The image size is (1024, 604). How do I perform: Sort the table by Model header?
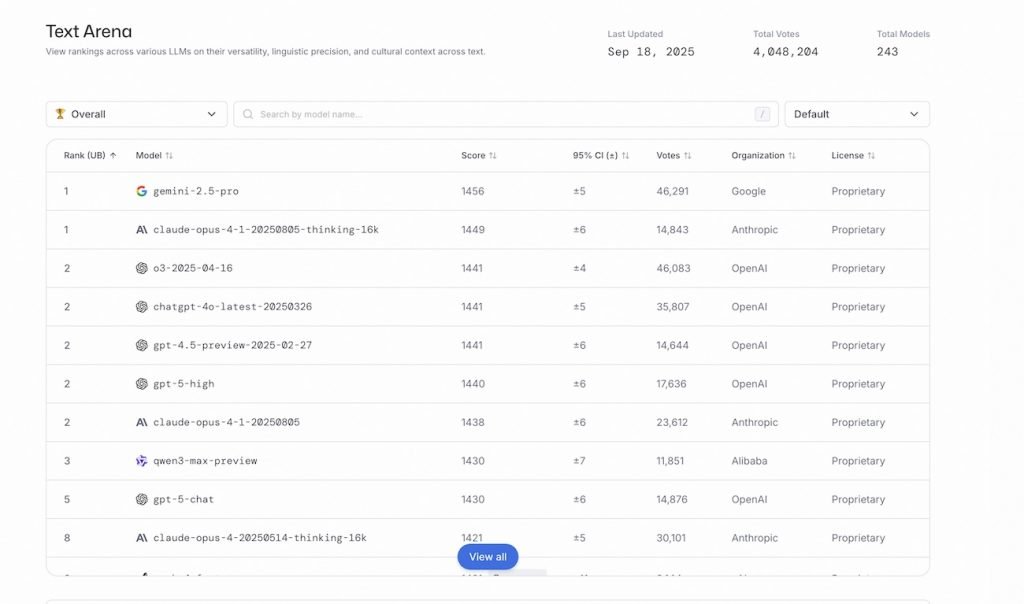coord(154,156)
